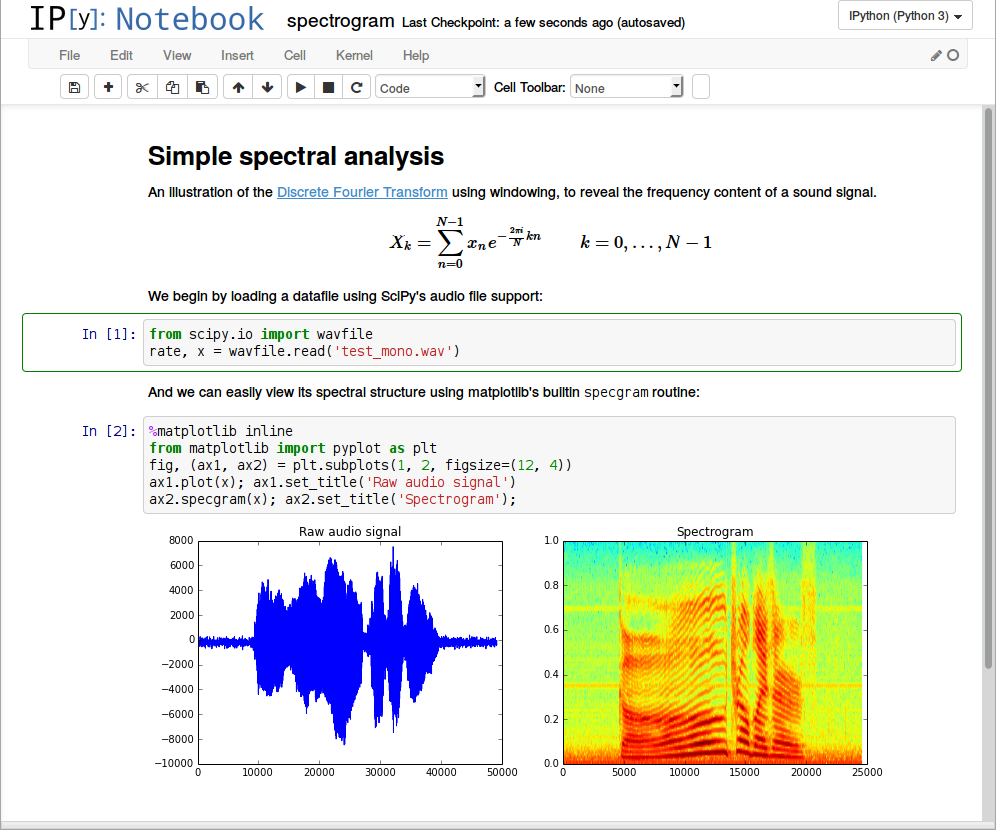Expand the Cell Toolbar dropdown
Image resolution: width=996 pixels, height=830 pixels.
pyautogui.click(x=627, y=88)
